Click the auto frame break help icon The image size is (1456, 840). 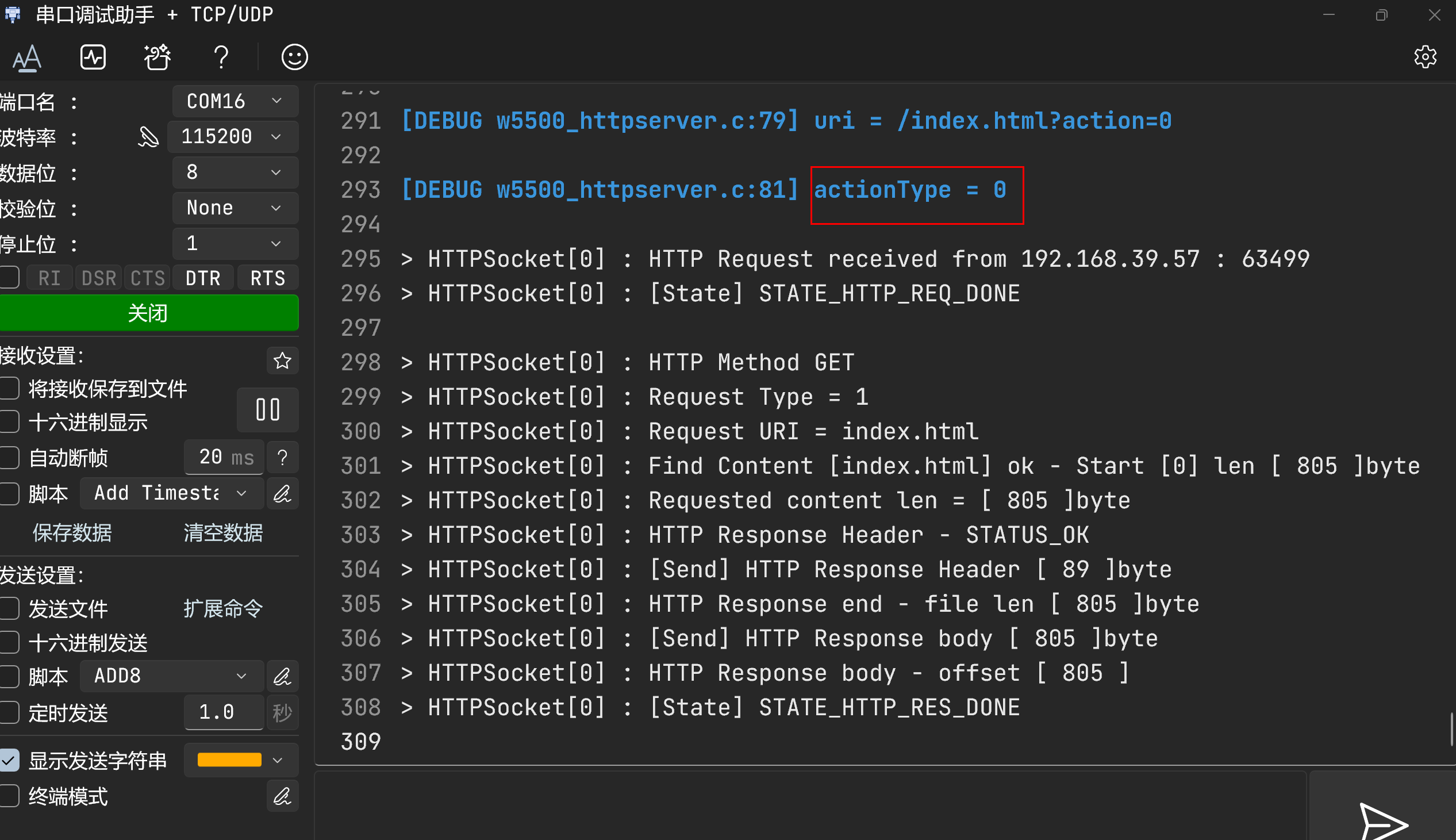tap(282, 458)
